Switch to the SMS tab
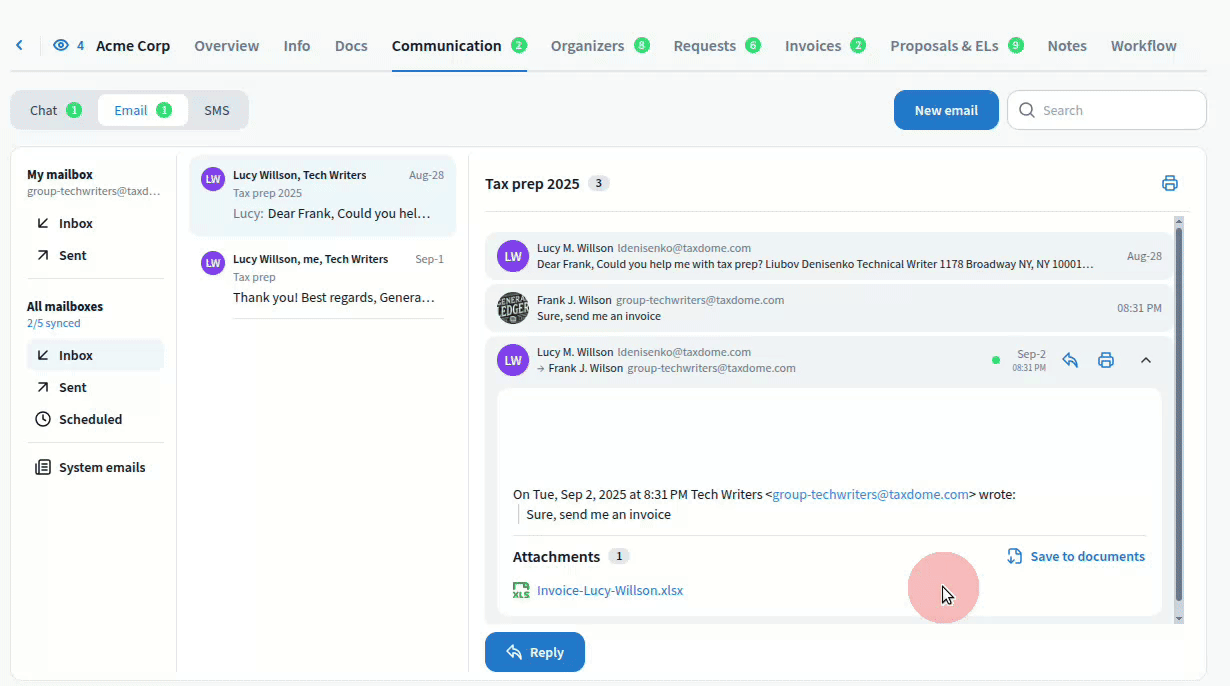The image size is (1230, 686). pos(217,110)
